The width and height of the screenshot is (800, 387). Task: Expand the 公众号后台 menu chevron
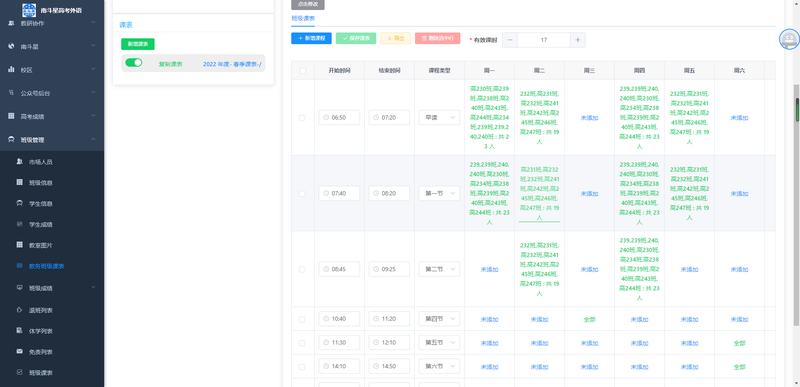click(93, 93)
